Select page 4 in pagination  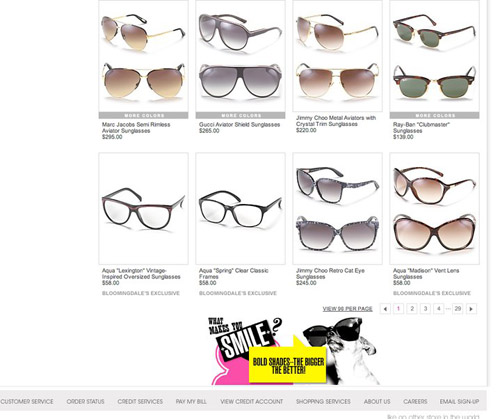[439, 309]
